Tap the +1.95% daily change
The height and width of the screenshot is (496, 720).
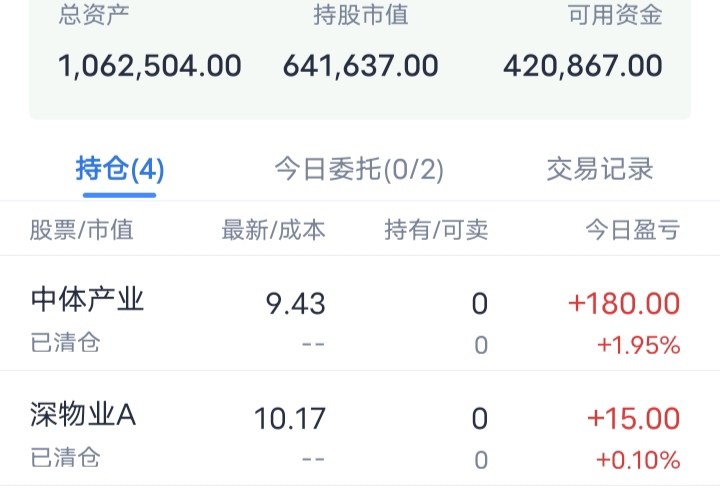[638, 346]
